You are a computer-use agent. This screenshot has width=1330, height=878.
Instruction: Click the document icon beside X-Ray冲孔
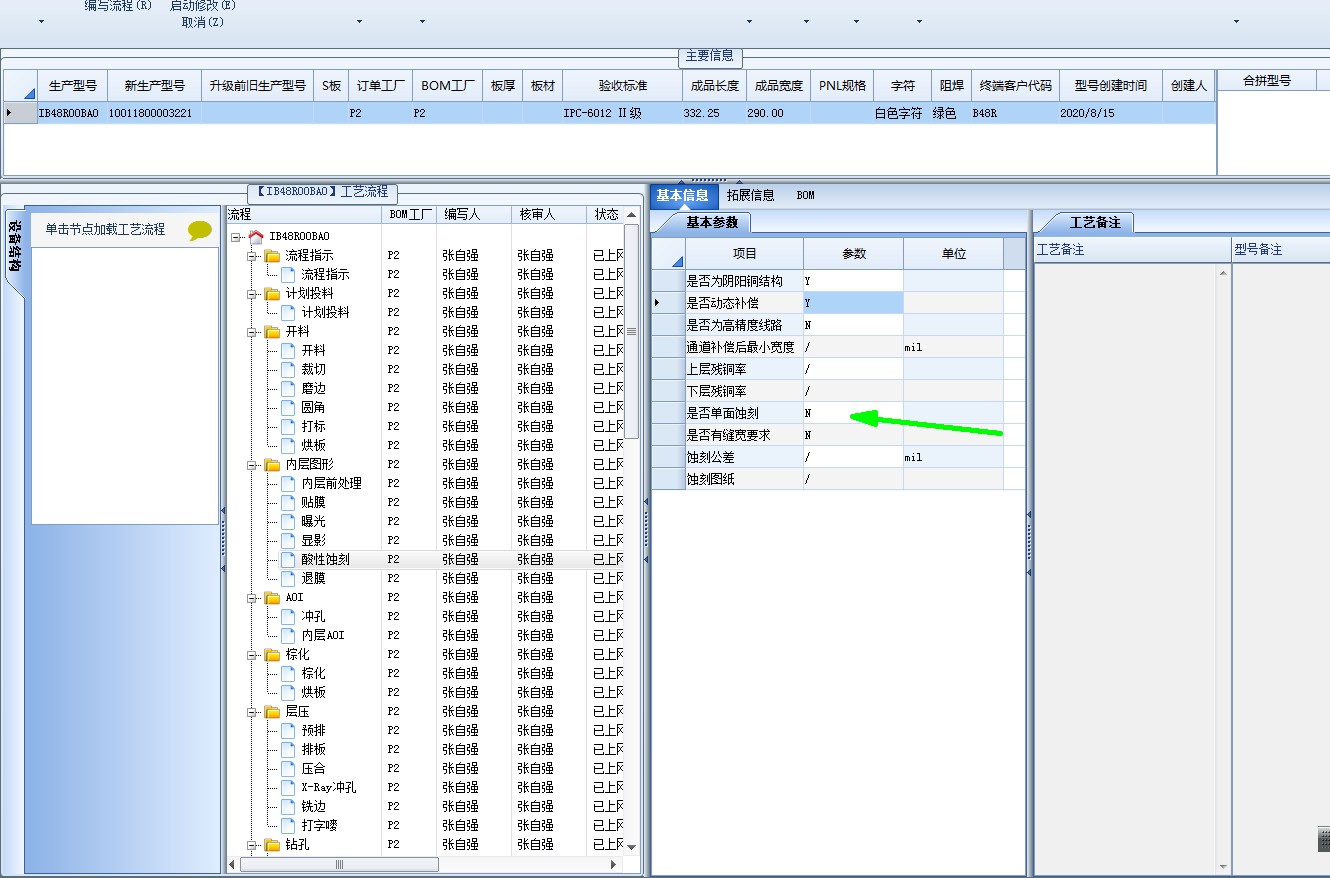[288, 787]
